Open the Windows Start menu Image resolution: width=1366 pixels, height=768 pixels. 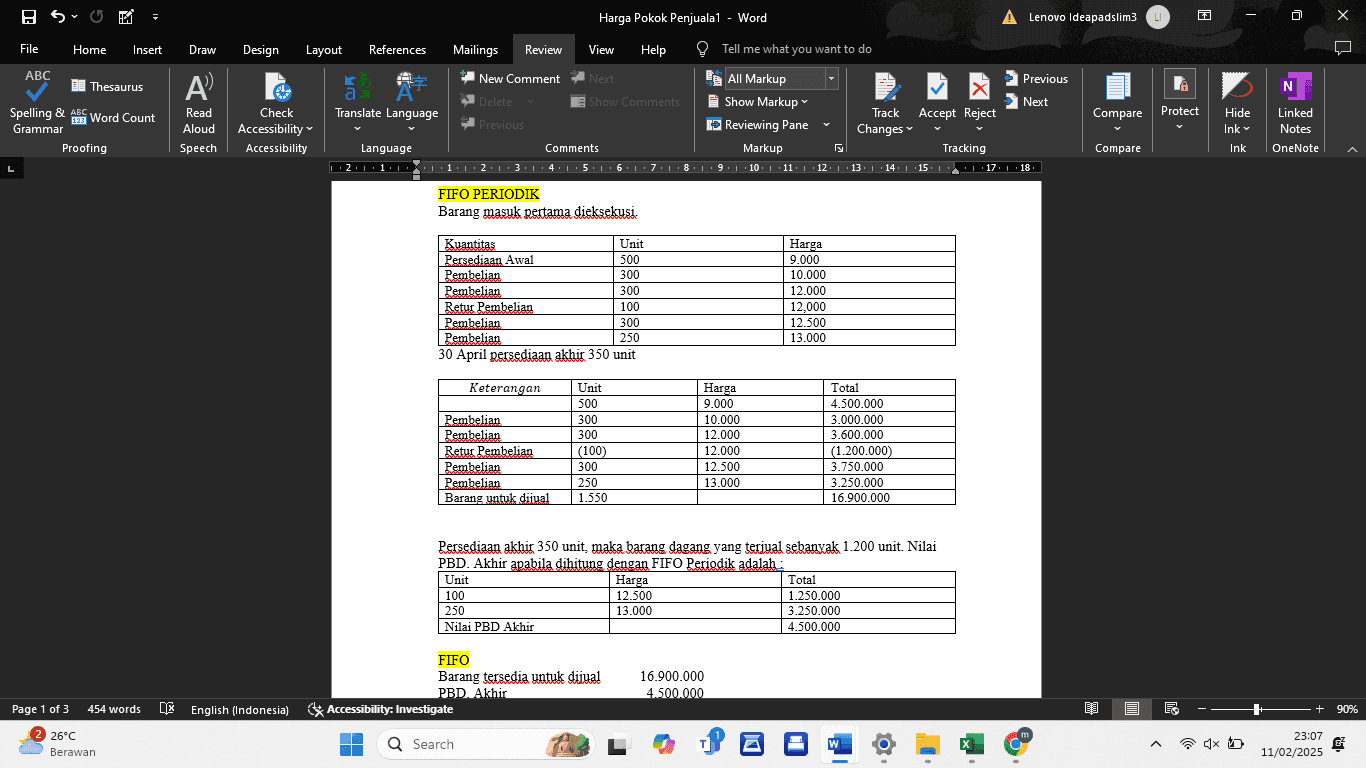351,744
